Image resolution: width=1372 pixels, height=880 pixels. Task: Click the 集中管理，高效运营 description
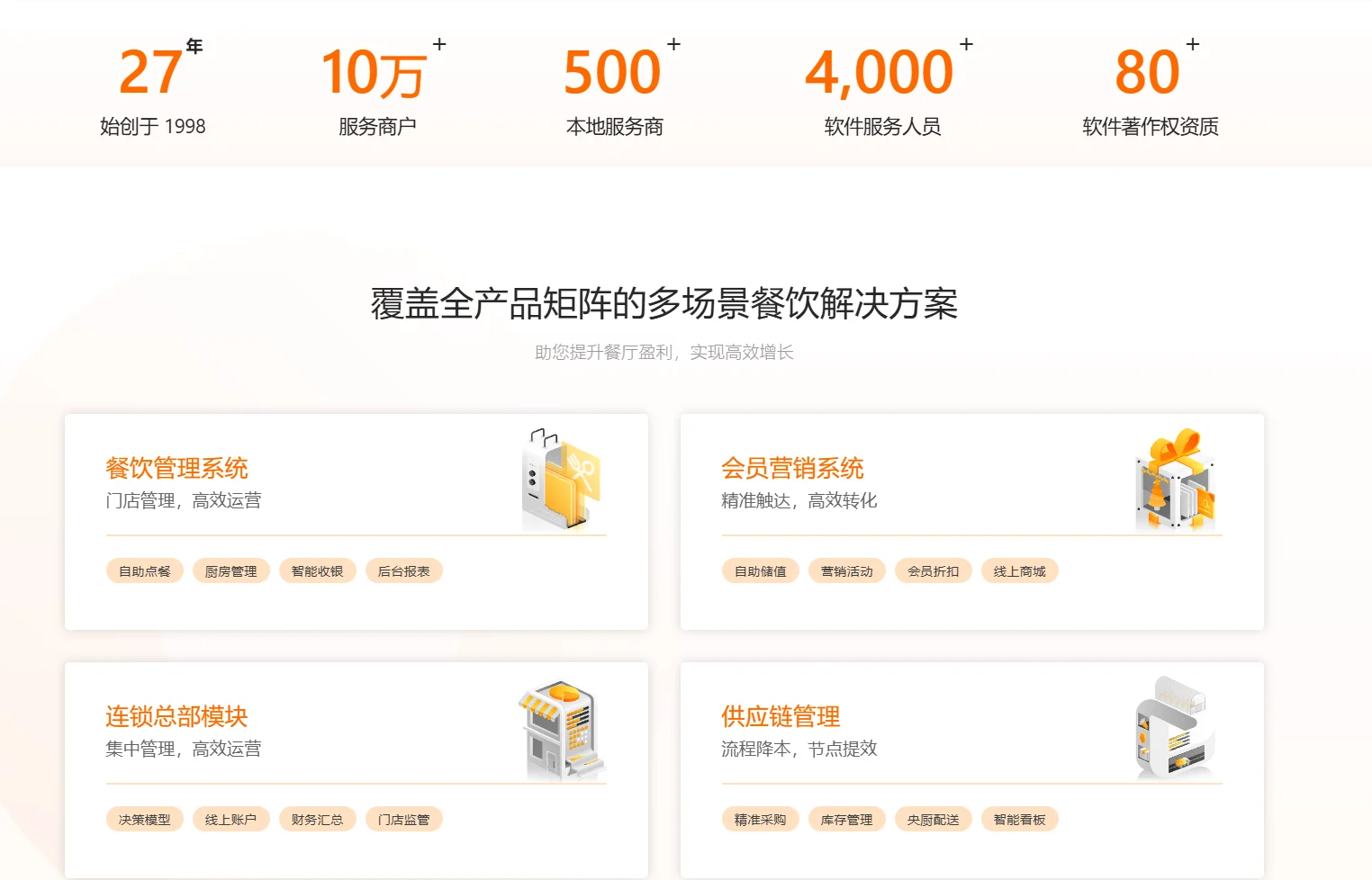[184, 749]
